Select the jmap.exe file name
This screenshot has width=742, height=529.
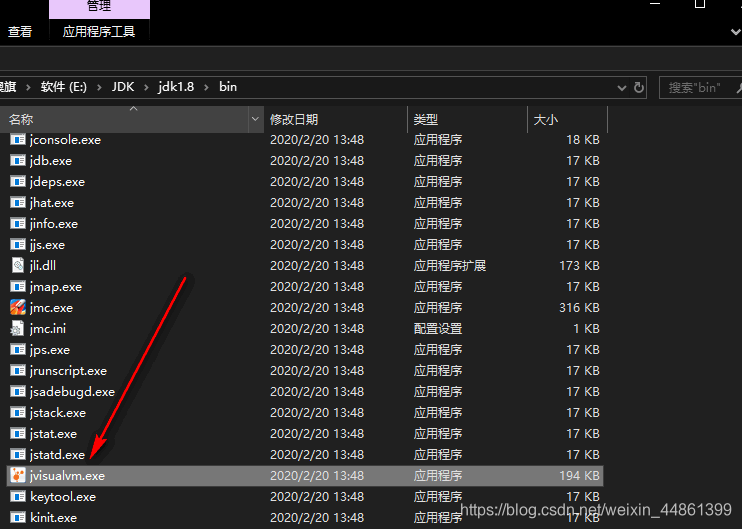point(56,287)
